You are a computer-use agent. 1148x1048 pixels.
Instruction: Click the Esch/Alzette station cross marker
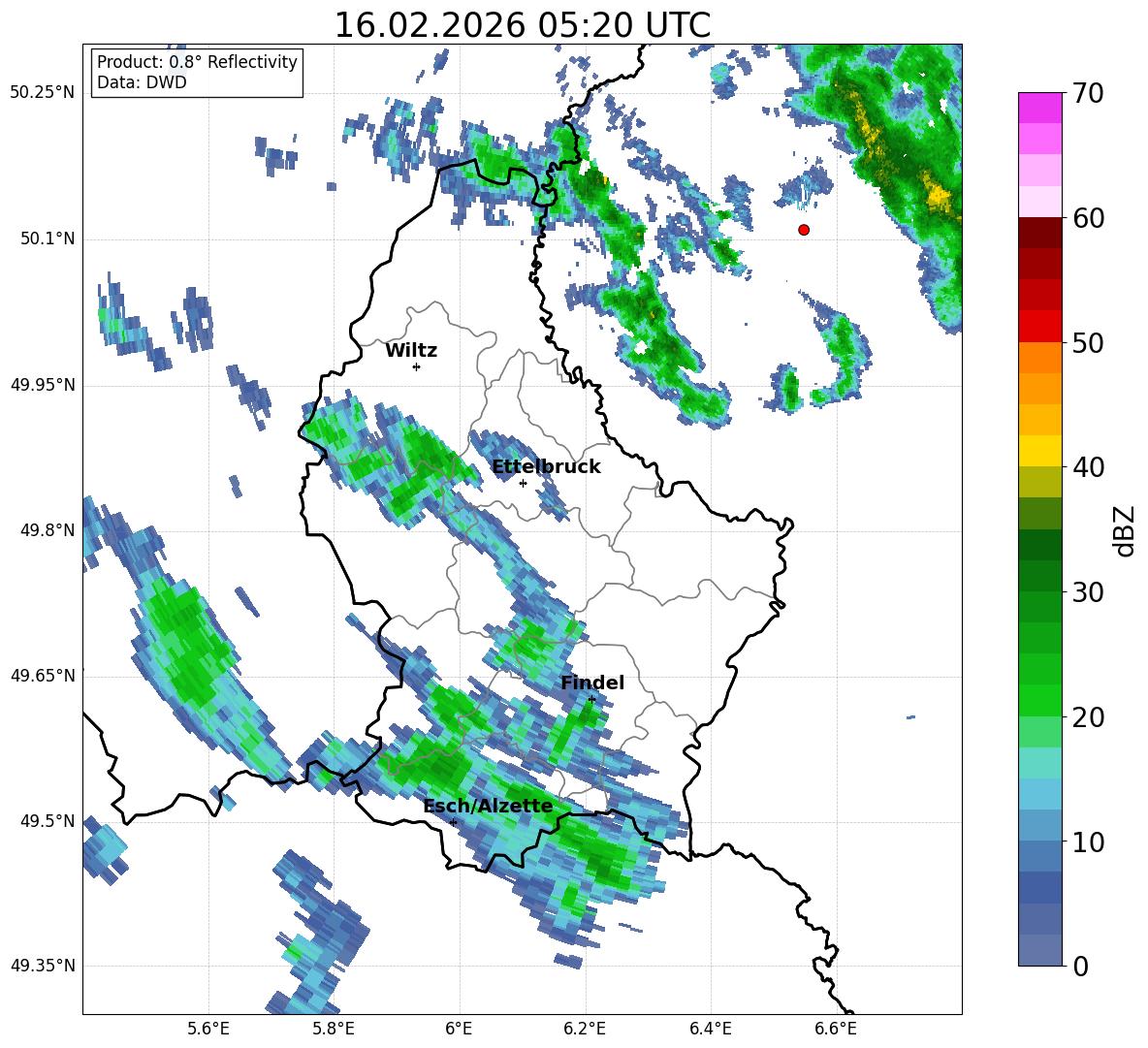(453, 822)
